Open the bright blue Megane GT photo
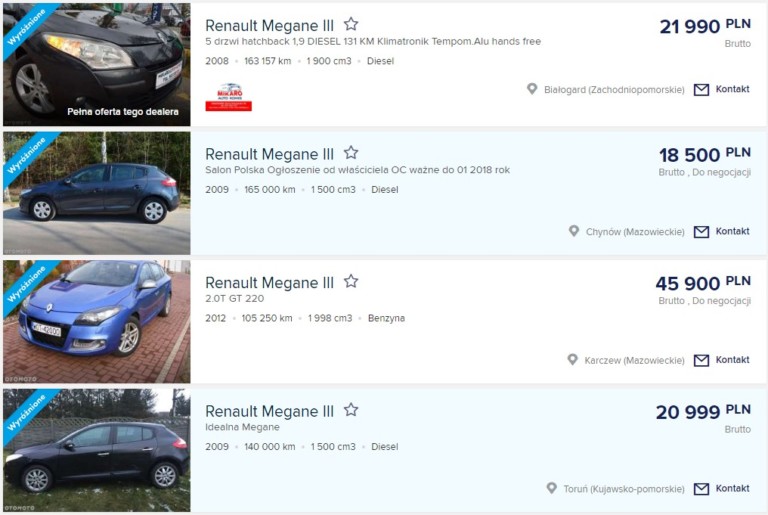 tap(96, 321)
